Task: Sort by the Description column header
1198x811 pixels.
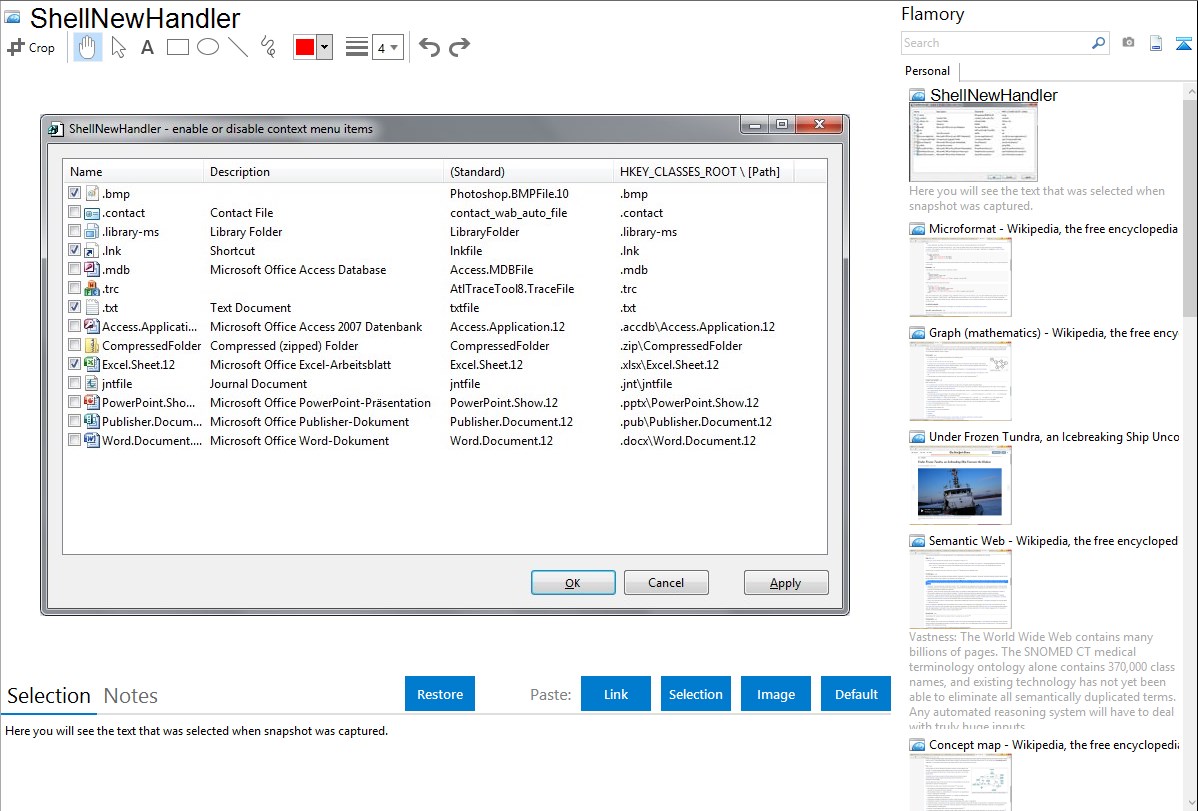Action: point(323,171)
